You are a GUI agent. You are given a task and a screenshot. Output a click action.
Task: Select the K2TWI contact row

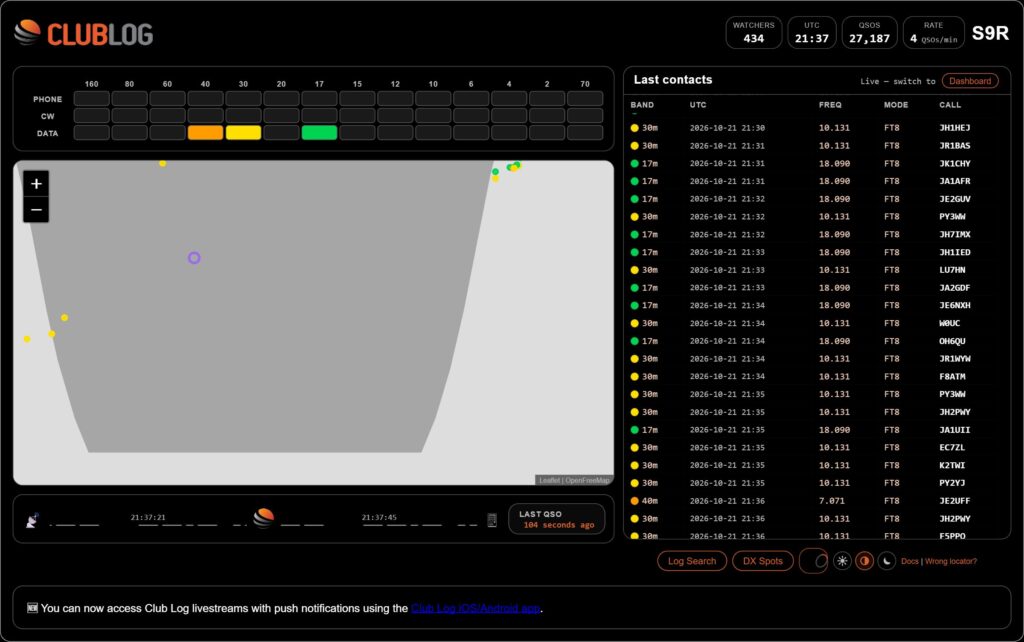point(816,465)
